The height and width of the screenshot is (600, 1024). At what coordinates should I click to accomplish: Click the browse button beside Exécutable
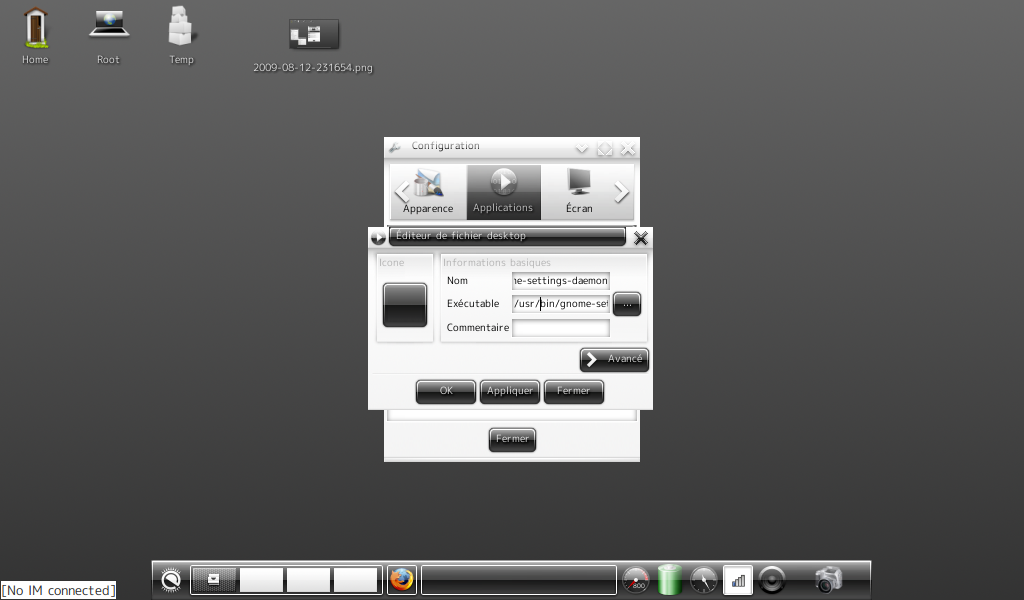pyautogui.click(x=626, y=304)
